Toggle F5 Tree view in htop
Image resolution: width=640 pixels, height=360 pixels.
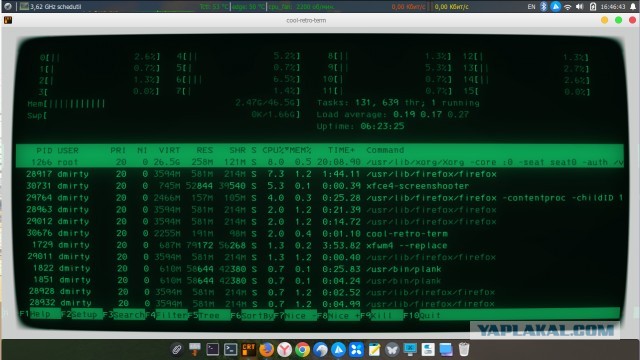point(209,315)
